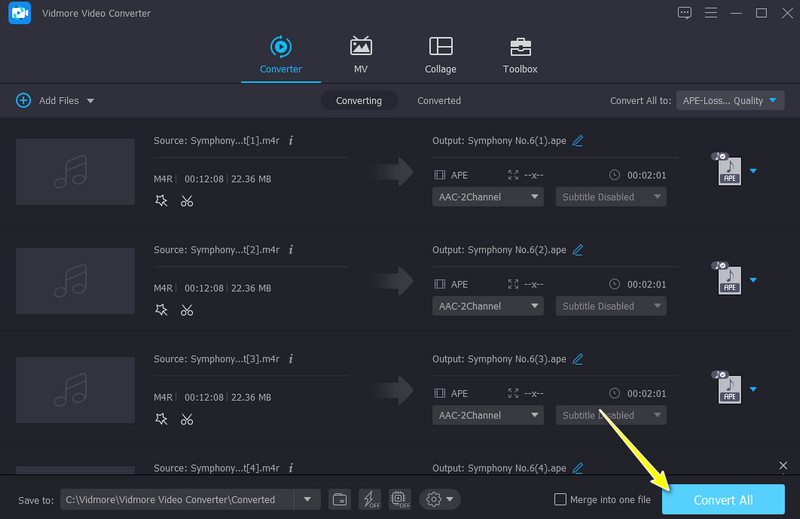Show media info for Symphony [3] source
The width and height of the screenshot is (800, 519).
pyautogui.click(x=290, y=359)
